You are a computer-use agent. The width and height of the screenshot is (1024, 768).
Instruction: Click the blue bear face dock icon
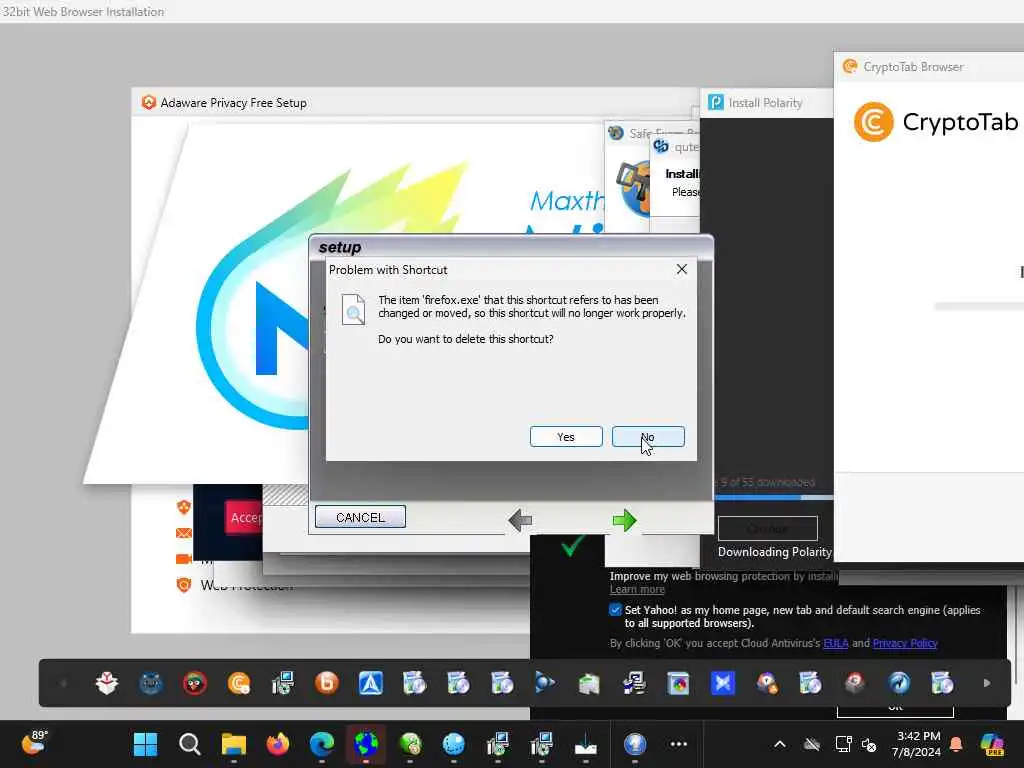click(x=151, y=683)
